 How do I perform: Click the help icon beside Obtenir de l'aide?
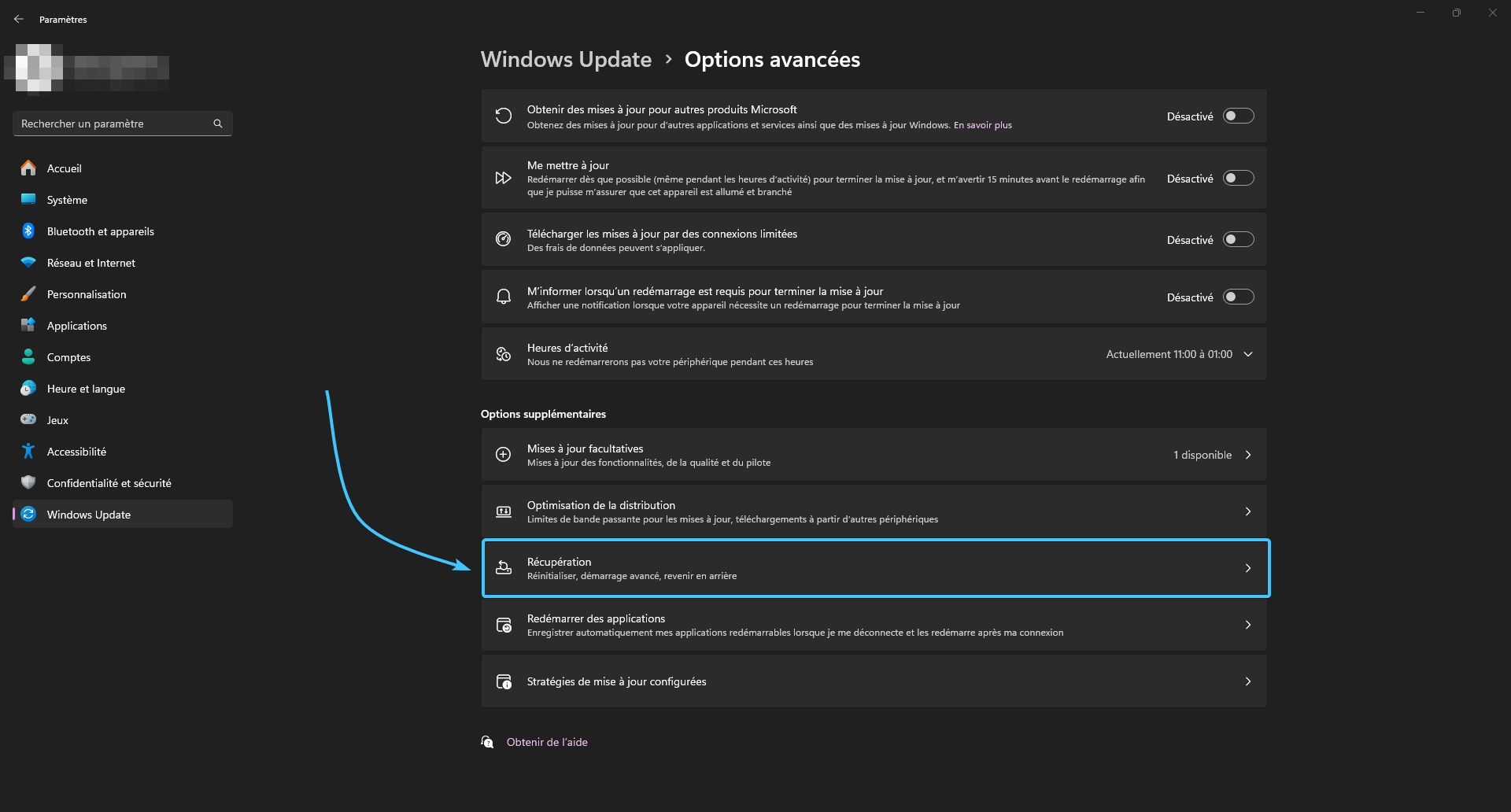pos(487,742)
